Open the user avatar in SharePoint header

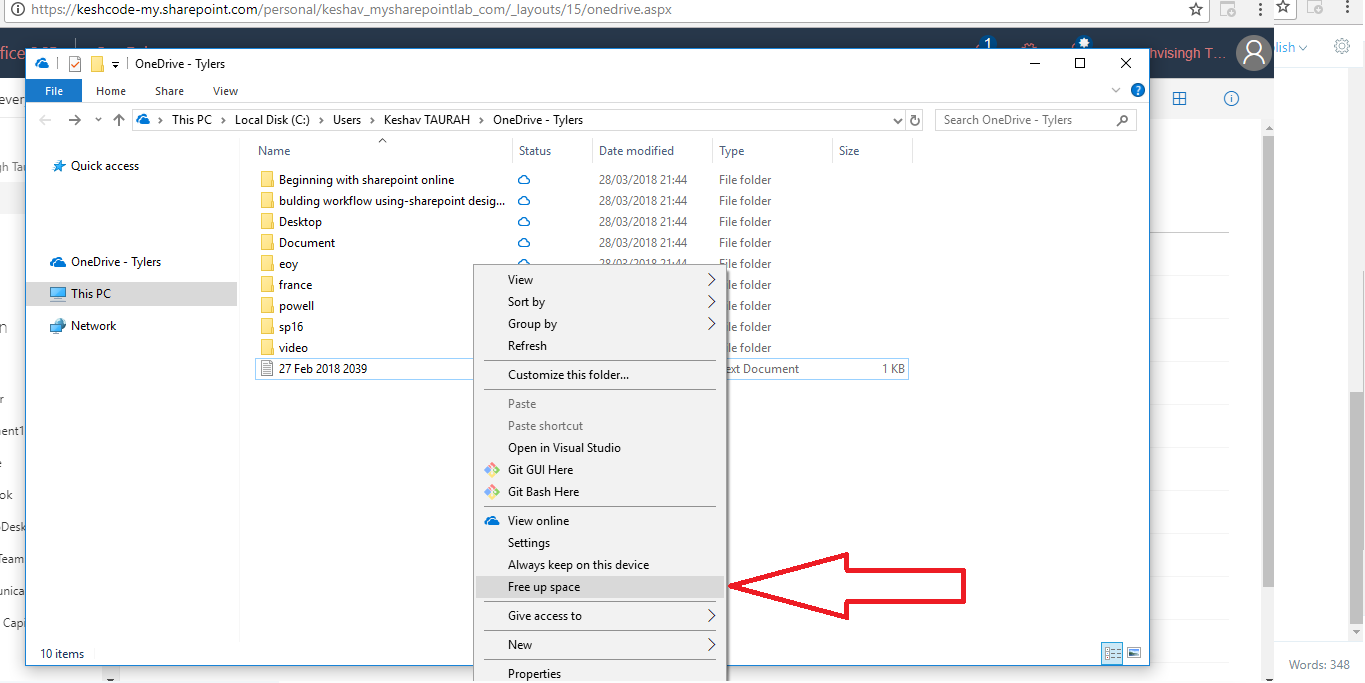tap(1253, 52)
